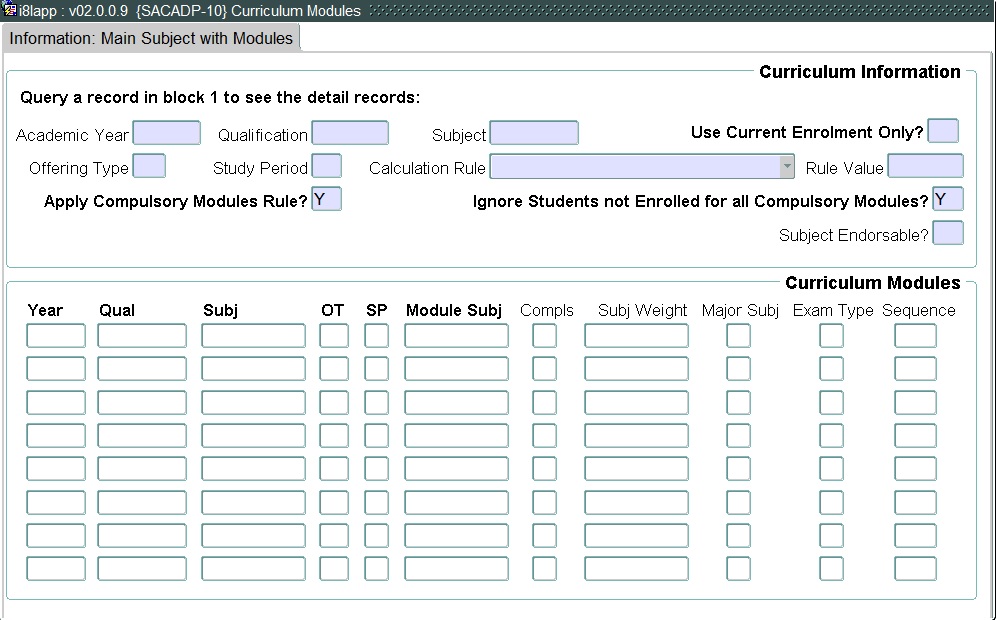Click the Academic Year input field

click(x=166, y=133)
